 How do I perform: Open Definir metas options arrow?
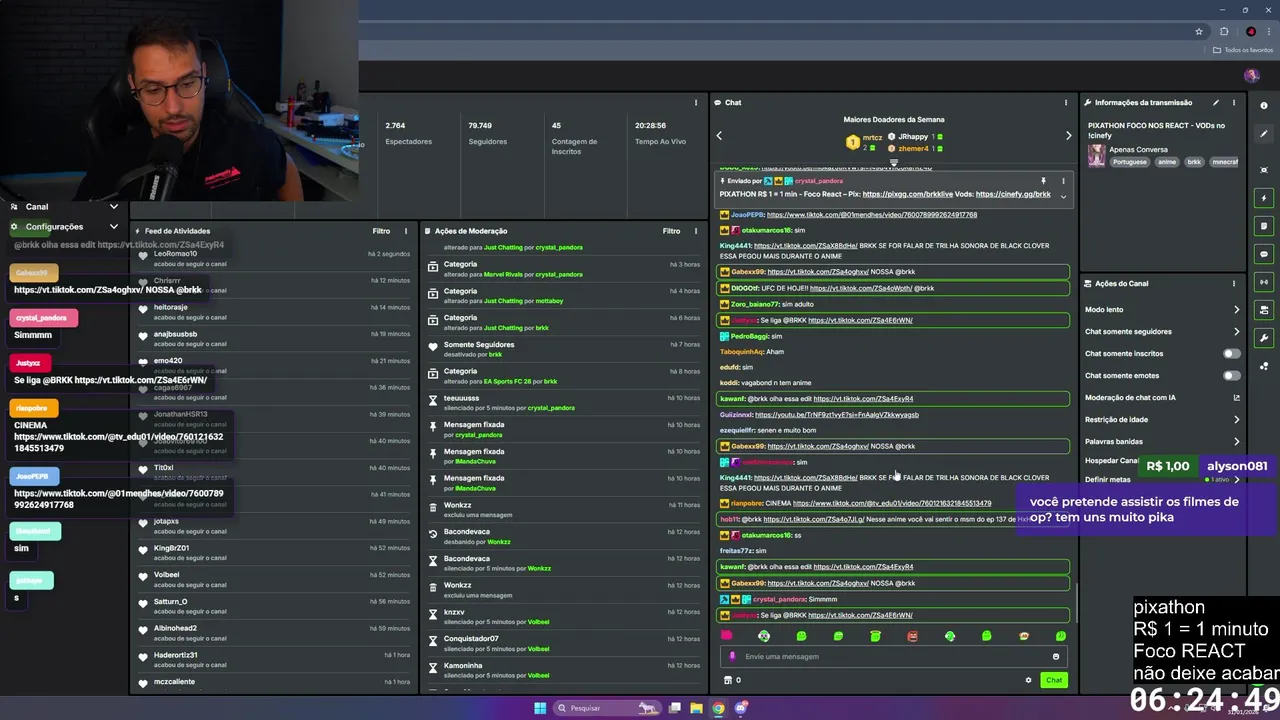point(1236,479)
